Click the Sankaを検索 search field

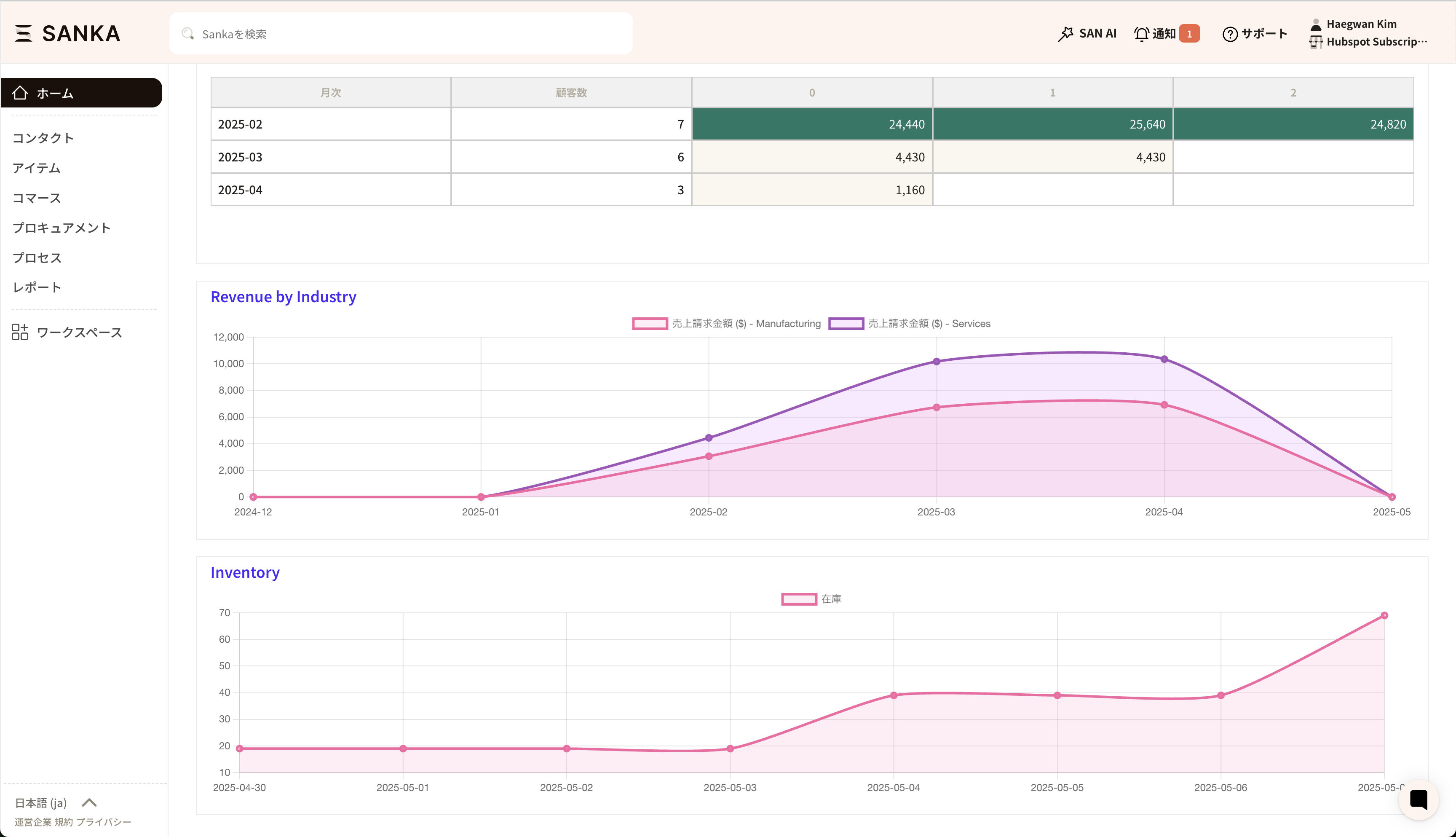pos(401,34)
